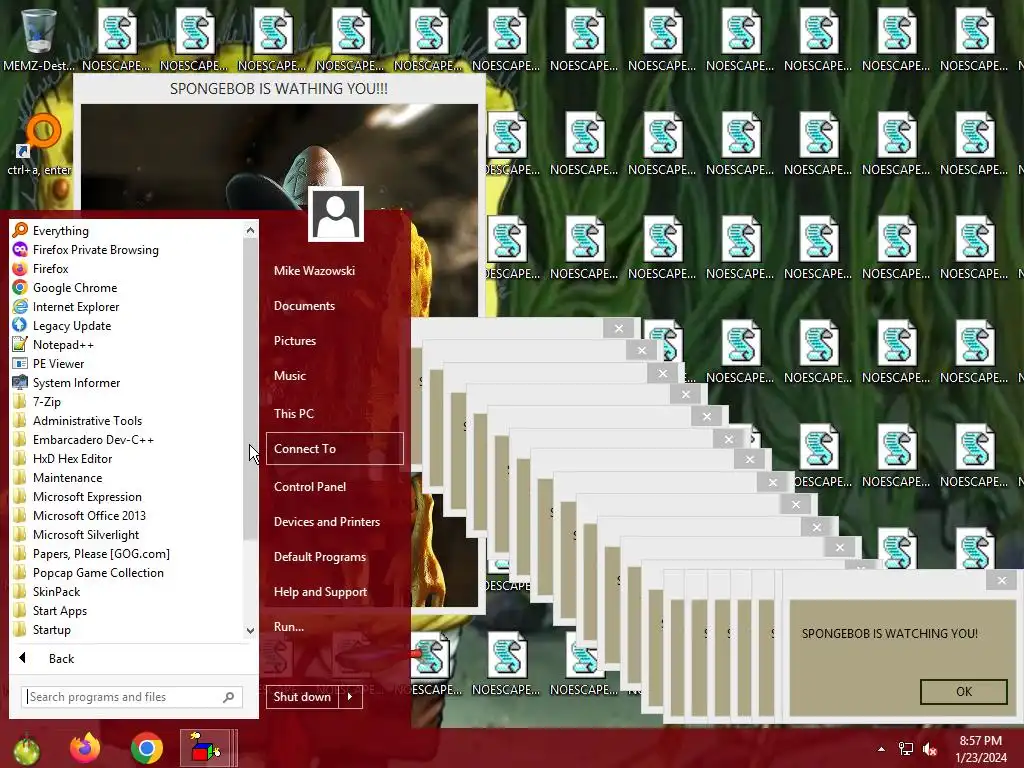Open PE Viewer
The height and width of the screenshot is (768, 1024).
click(127, 363)
